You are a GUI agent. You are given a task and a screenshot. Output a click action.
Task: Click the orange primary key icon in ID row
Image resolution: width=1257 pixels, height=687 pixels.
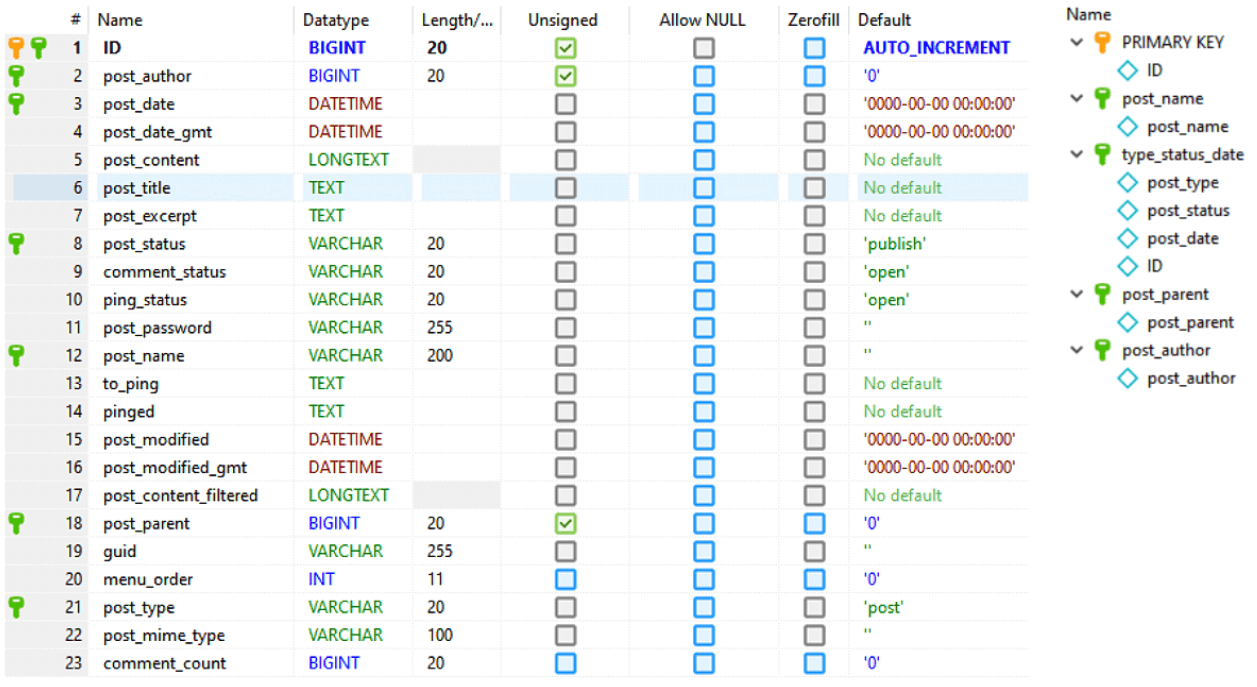[x=16, y=46]
